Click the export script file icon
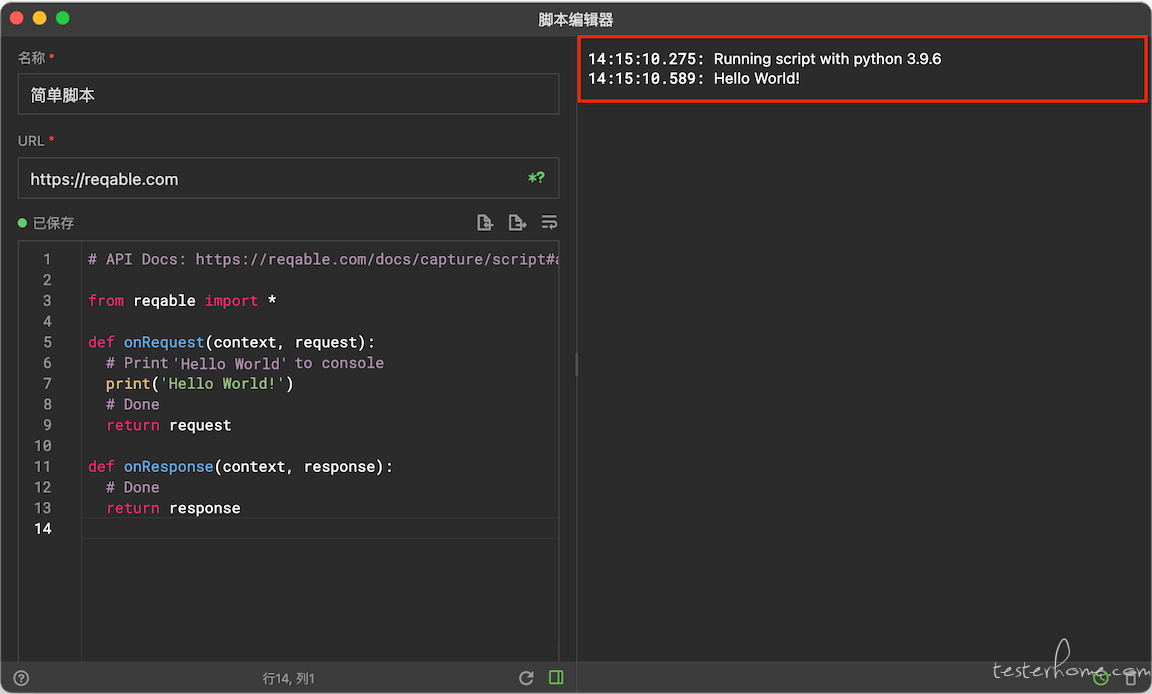The image size is (1152, 694). click(517, 223)
